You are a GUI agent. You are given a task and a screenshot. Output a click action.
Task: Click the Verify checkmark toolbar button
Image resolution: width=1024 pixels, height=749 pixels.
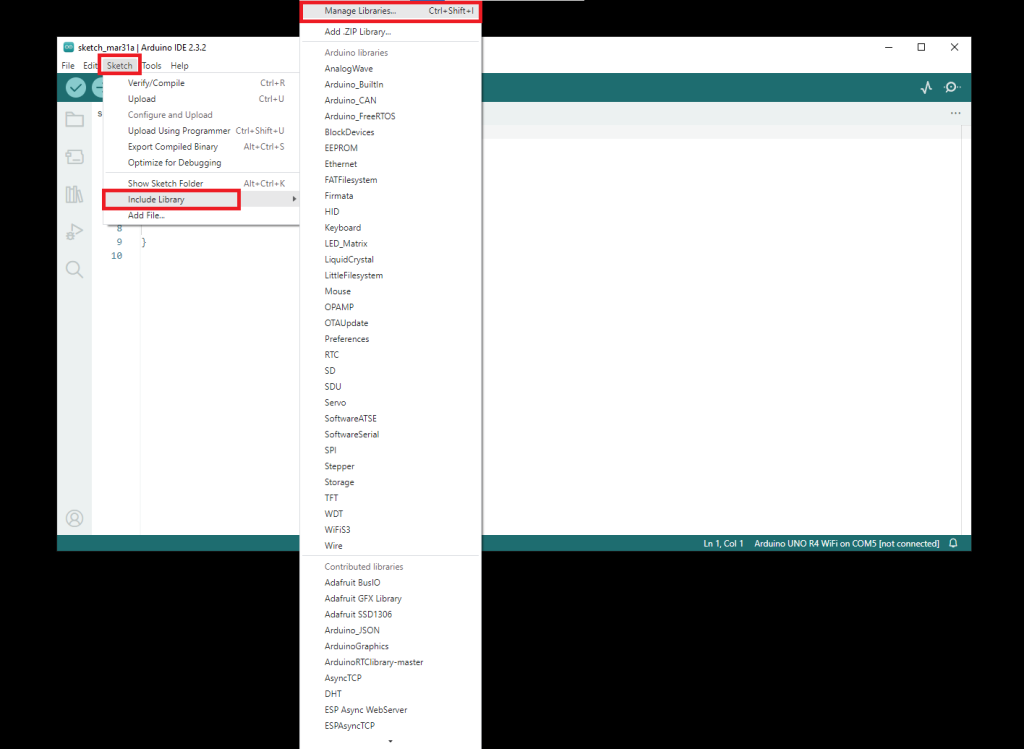(76, 88)
